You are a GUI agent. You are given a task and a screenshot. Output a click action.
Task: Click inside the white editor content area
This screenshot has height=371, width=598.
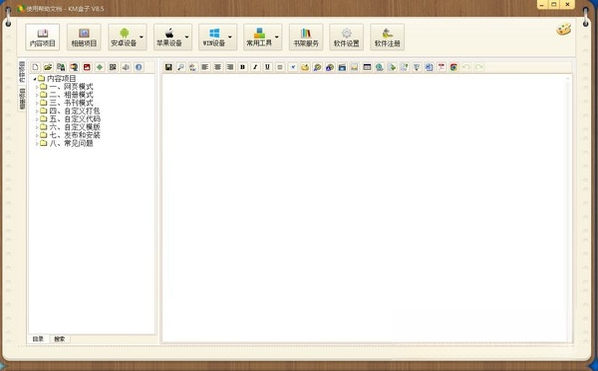364,208
